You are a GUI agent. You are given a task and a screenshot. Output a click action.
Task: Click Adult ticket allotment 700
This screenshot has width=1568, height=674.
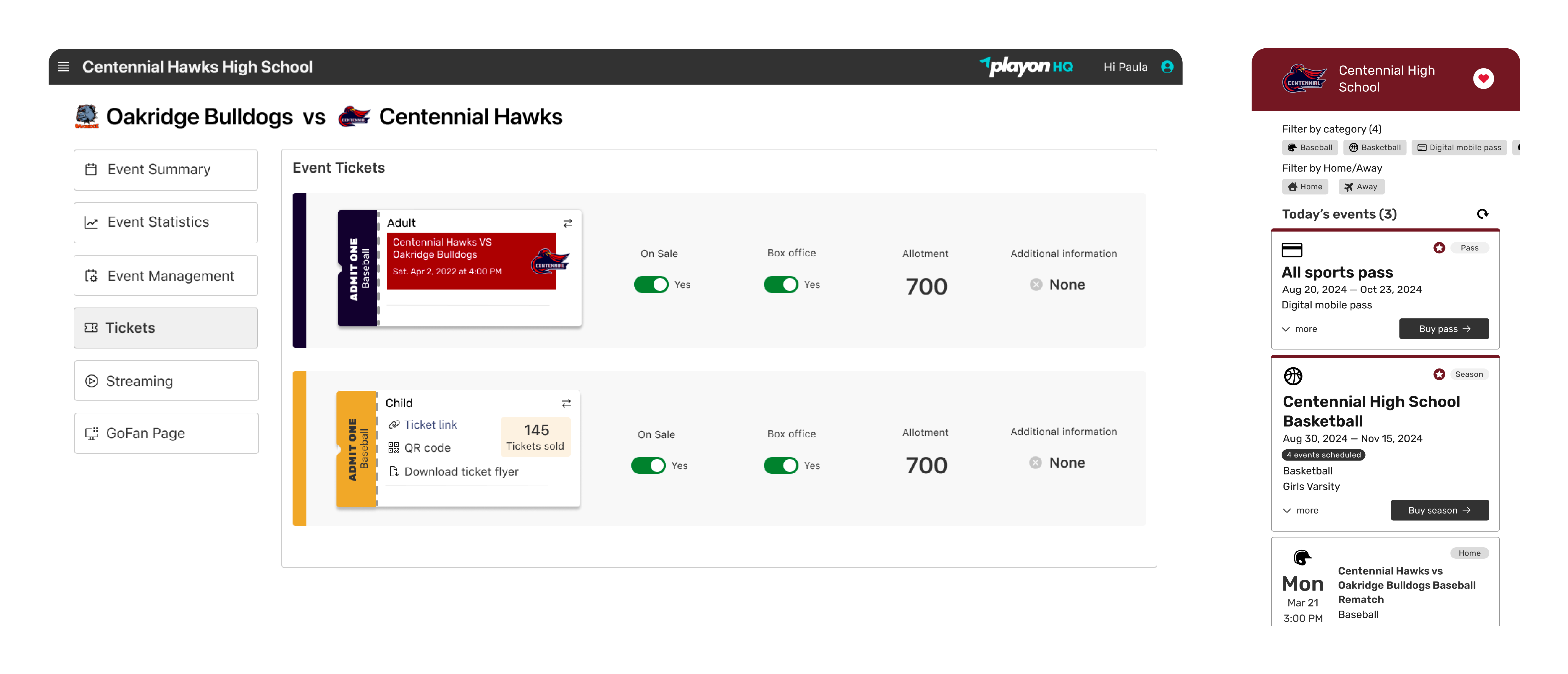pos(926,286)
